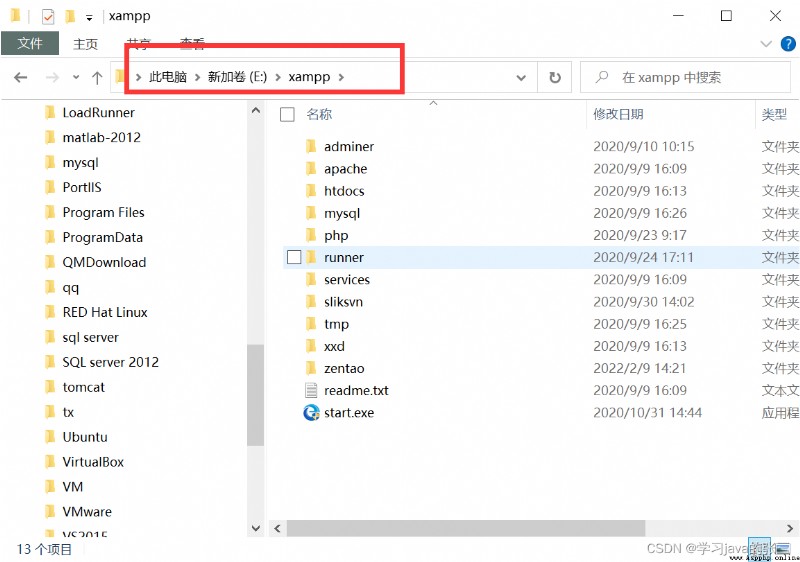Click 新加卷 (E:) in the address path
Screen dimensions: 800x562
(x=237, y=77)
